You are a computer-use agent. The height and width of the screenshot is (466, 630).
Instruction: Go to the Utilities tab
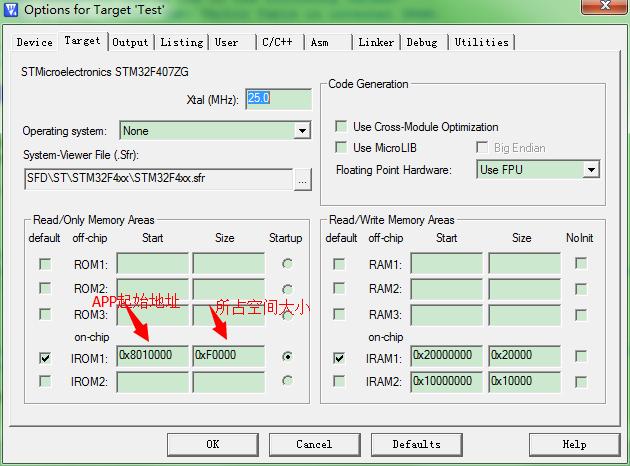(x=482, y=42)
